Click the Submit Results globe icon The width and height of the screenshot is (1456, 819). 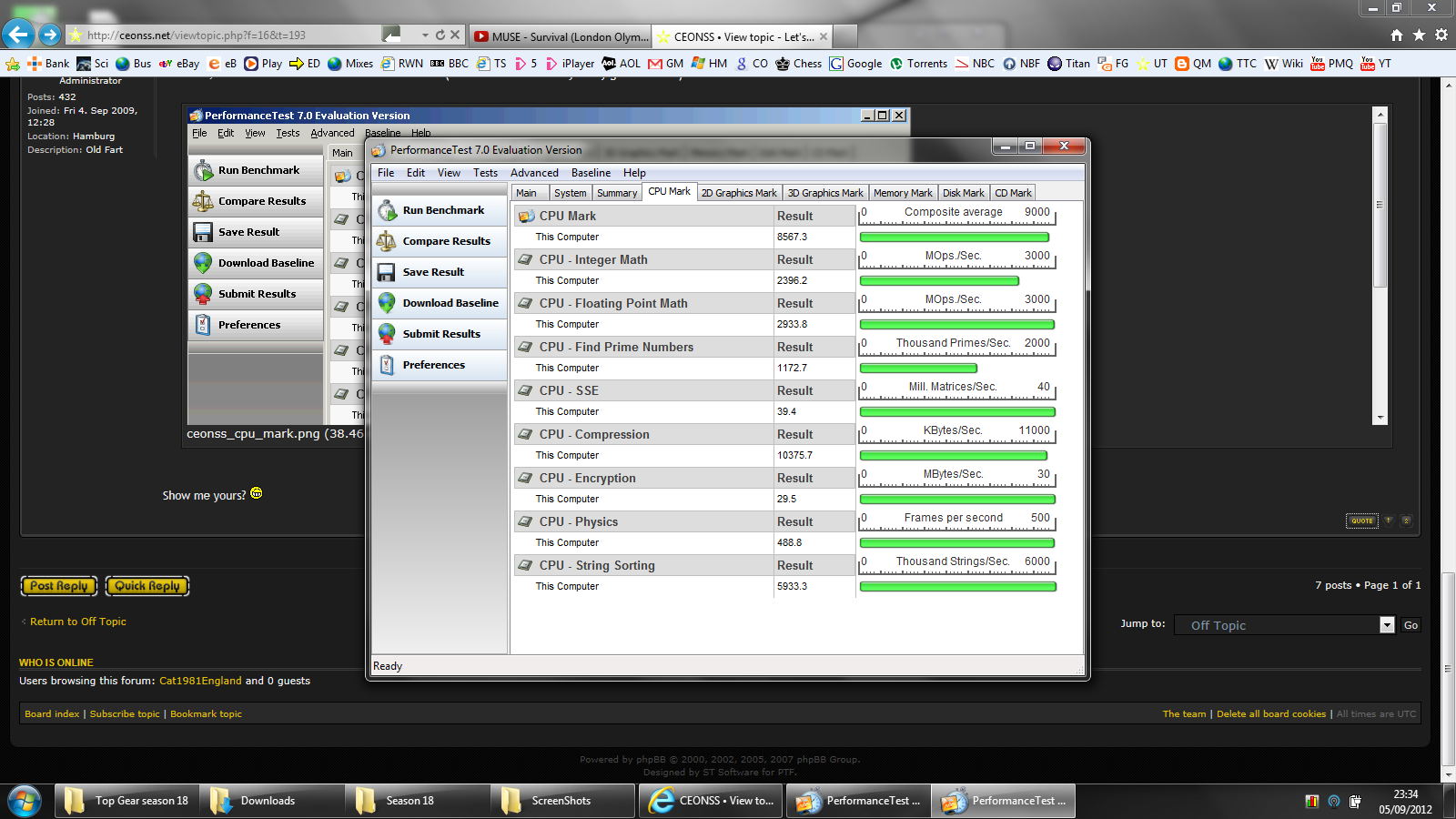click(388, 334)
